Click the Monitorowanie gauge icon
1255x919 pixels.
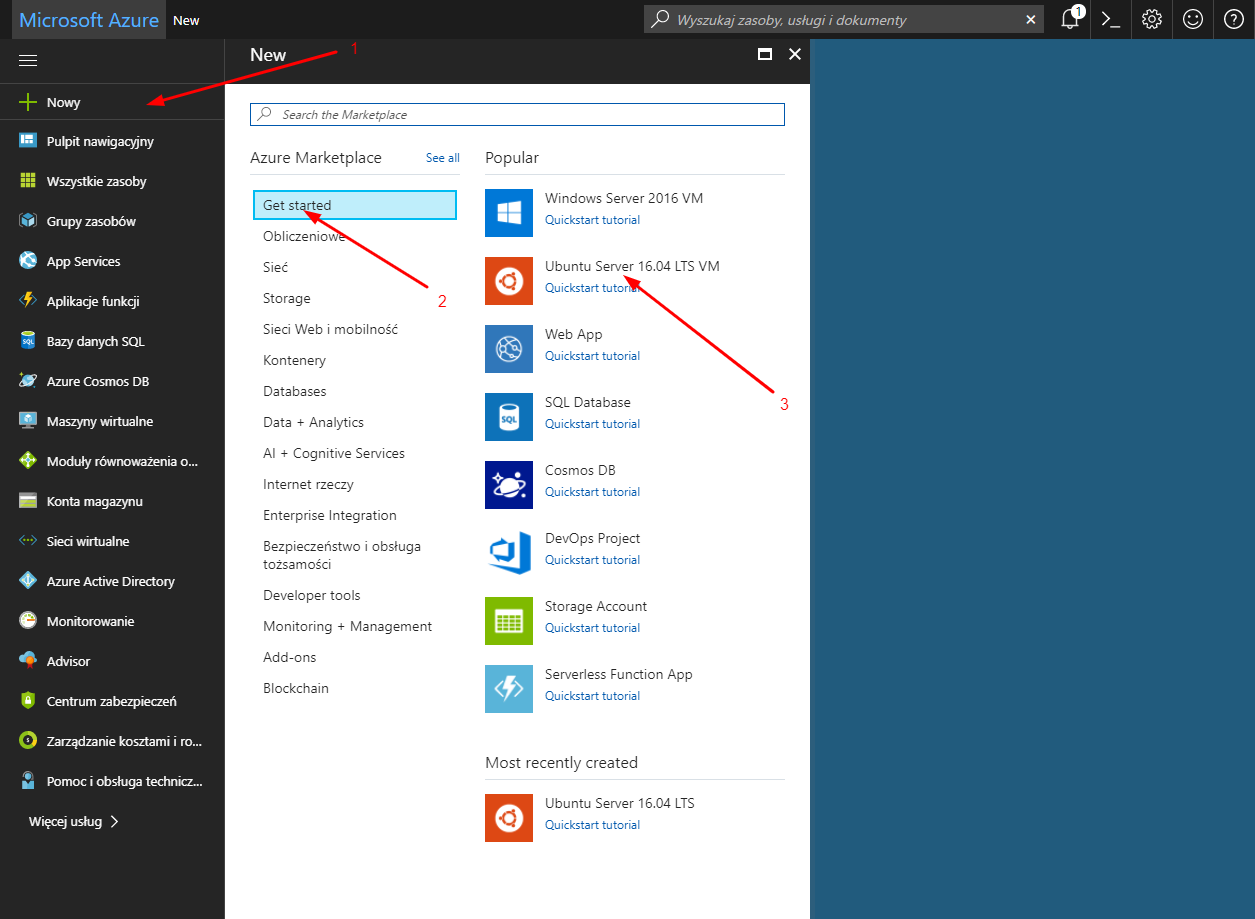coord(28,621)
